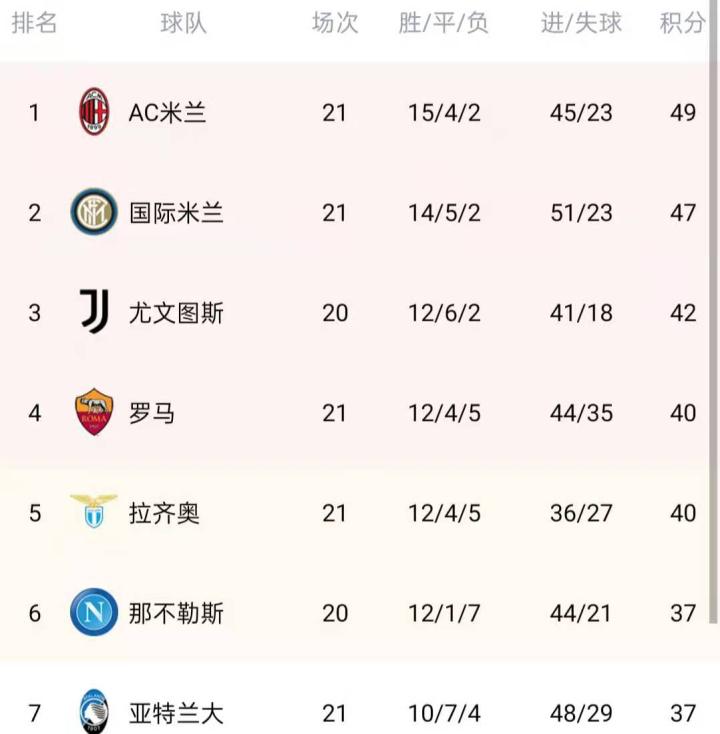
Task: Click the 排名 column header
Action: (34, 23)
